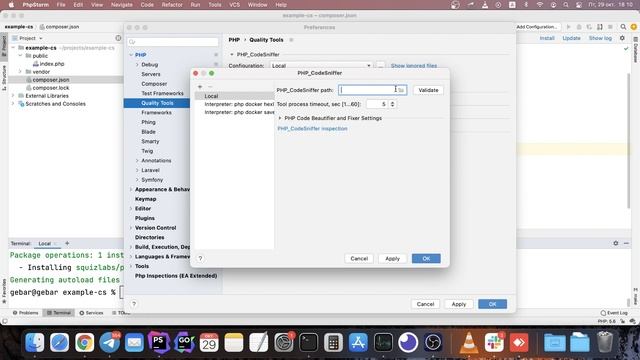Open Finder from the dock

[x=35, y=342]
